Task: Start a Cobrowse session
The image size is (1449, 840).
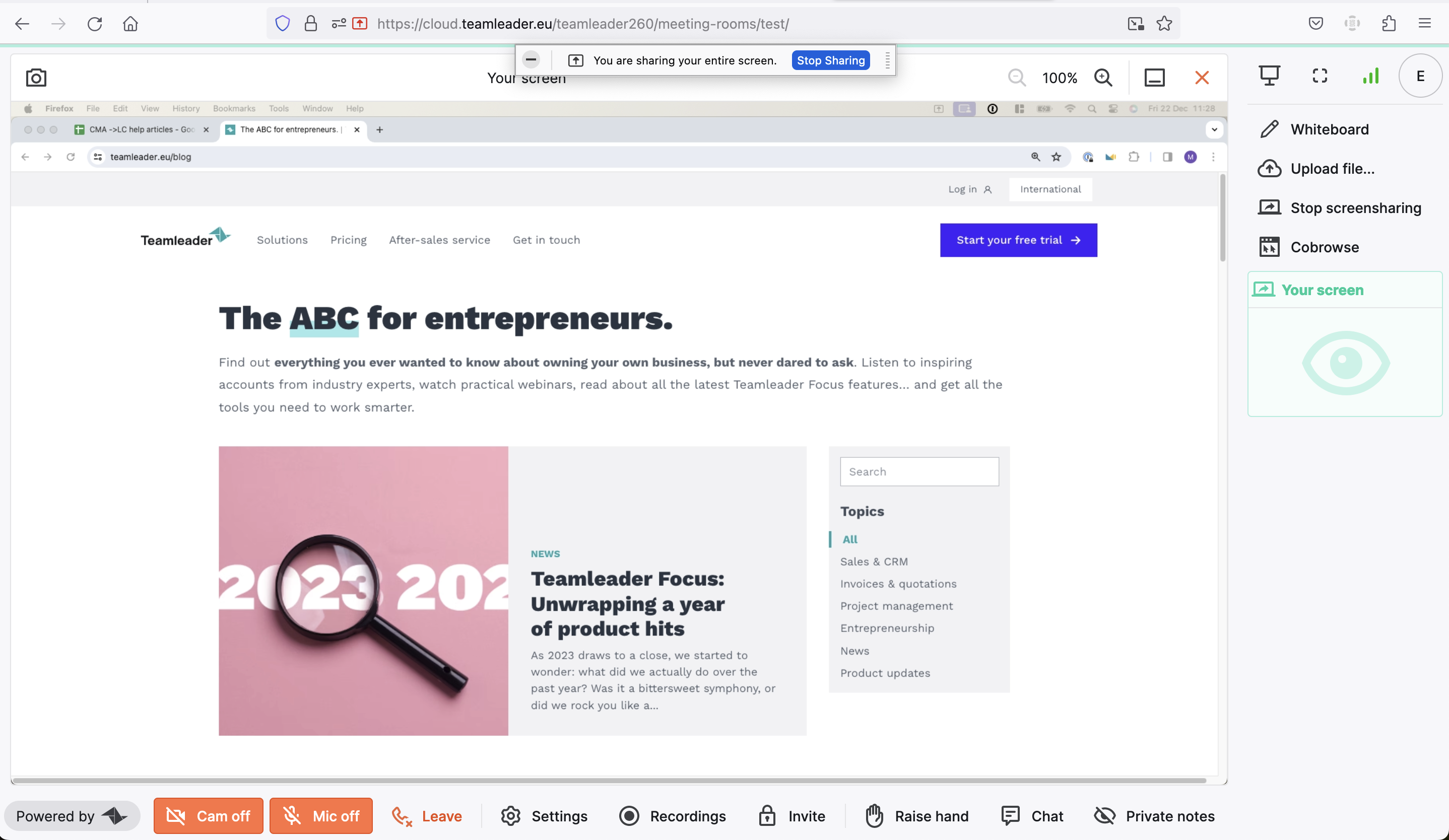Action: pyautogui.click(x=1309, y=247)
